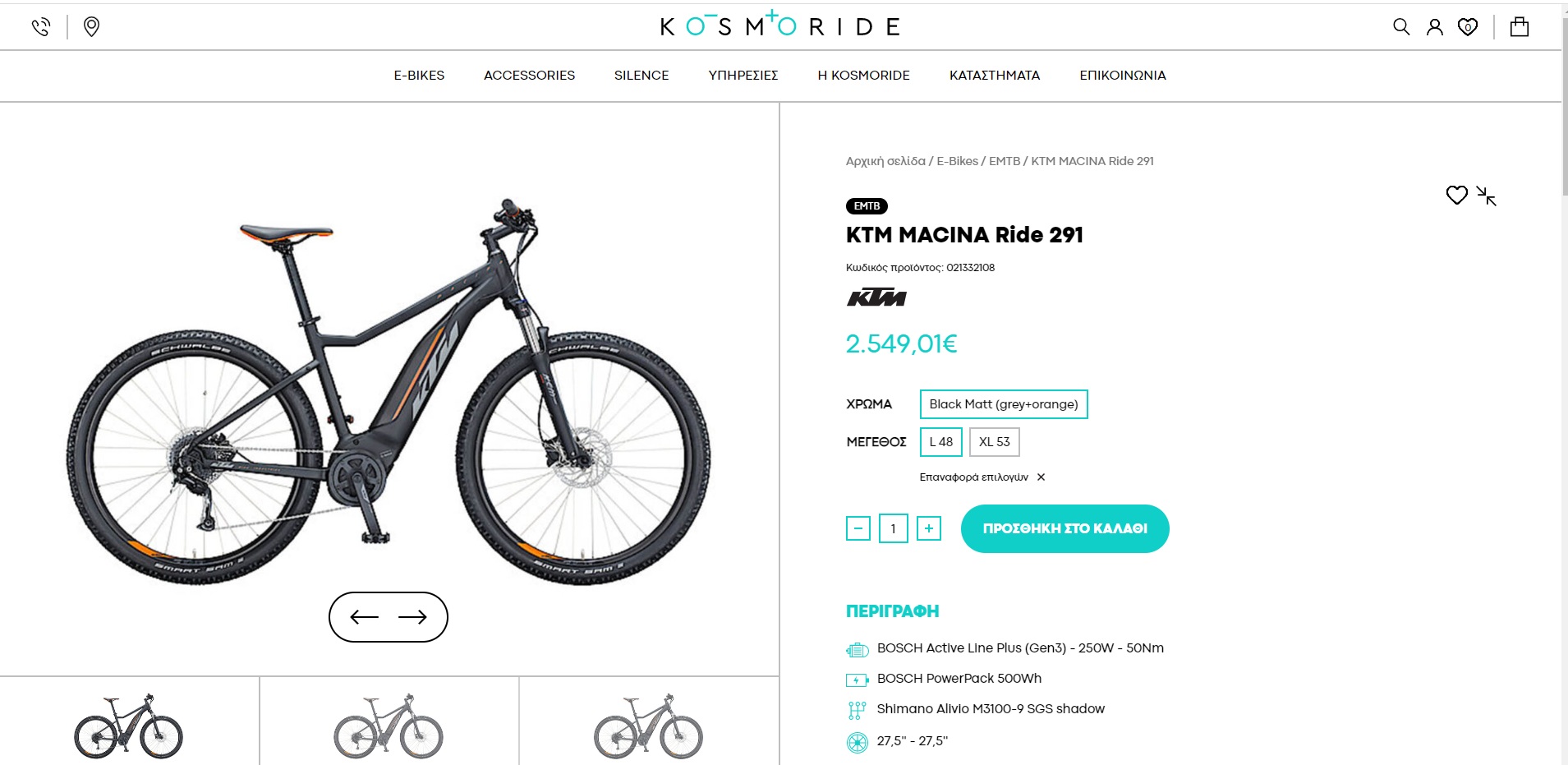The height and width of the screenshot is (765, 1568).
Task: Click ΠΡΟΣΘΗΚΗ ΣΤΟ ΚΑΛΑΘΙ button
Action: tap(1064, 528)
